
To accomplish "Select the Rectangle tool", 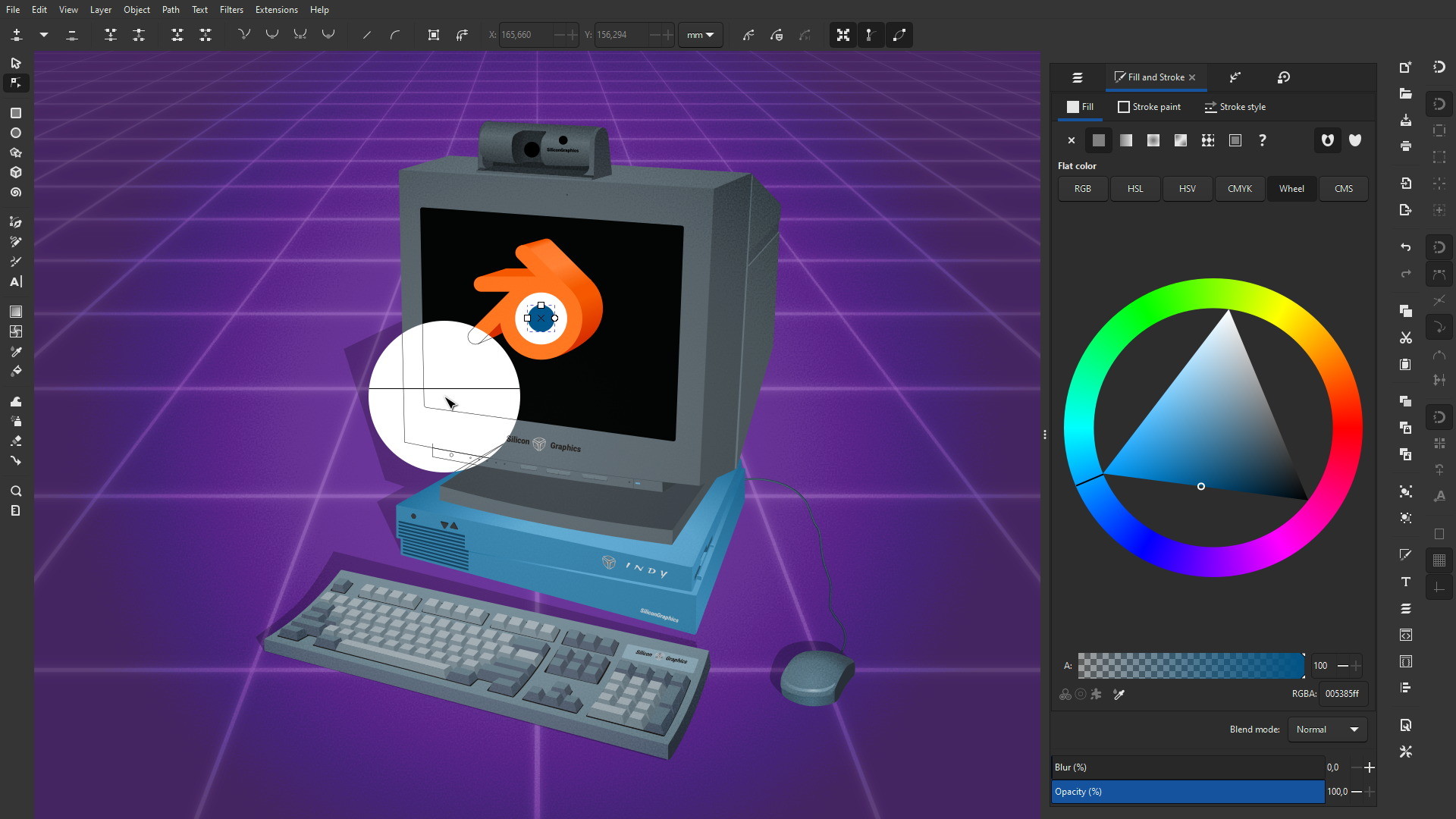I will click(15, 113).
